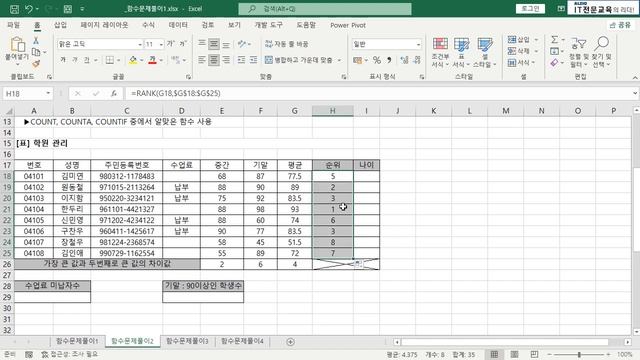Switch to the 데이터 ribbon tab
Viewport: 640px width, 360px height.
click(178, 25)
